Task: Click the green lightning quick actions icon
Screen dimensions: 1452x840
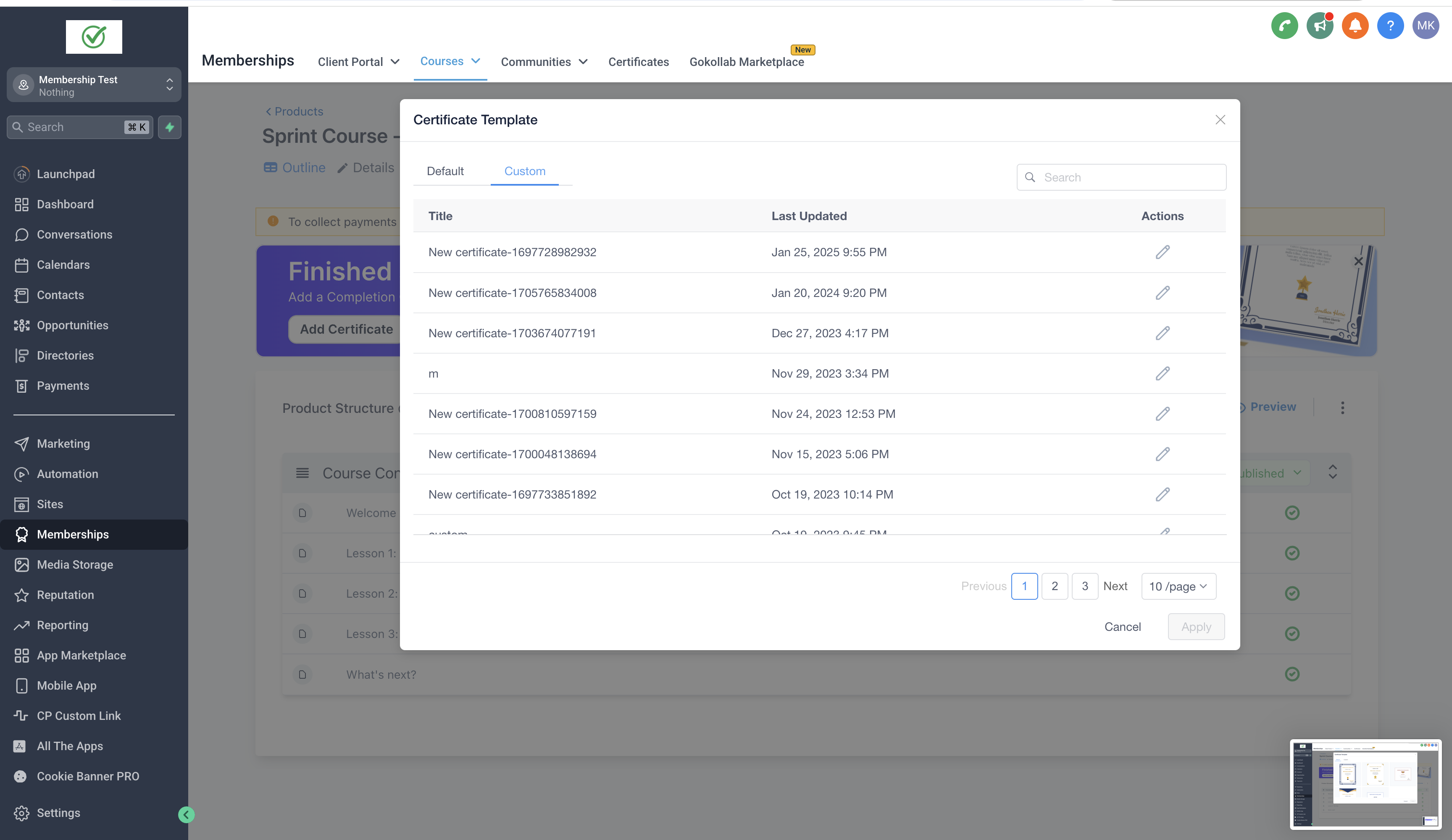Action: click(169, 127)
